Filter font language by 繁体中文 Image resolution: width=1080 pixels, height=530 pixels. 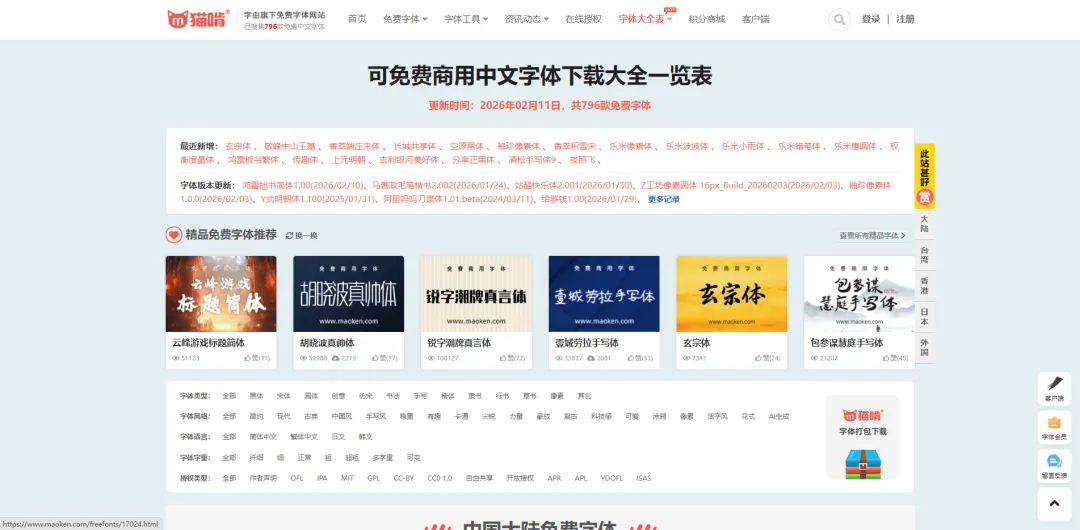click(x=304, y=437)
